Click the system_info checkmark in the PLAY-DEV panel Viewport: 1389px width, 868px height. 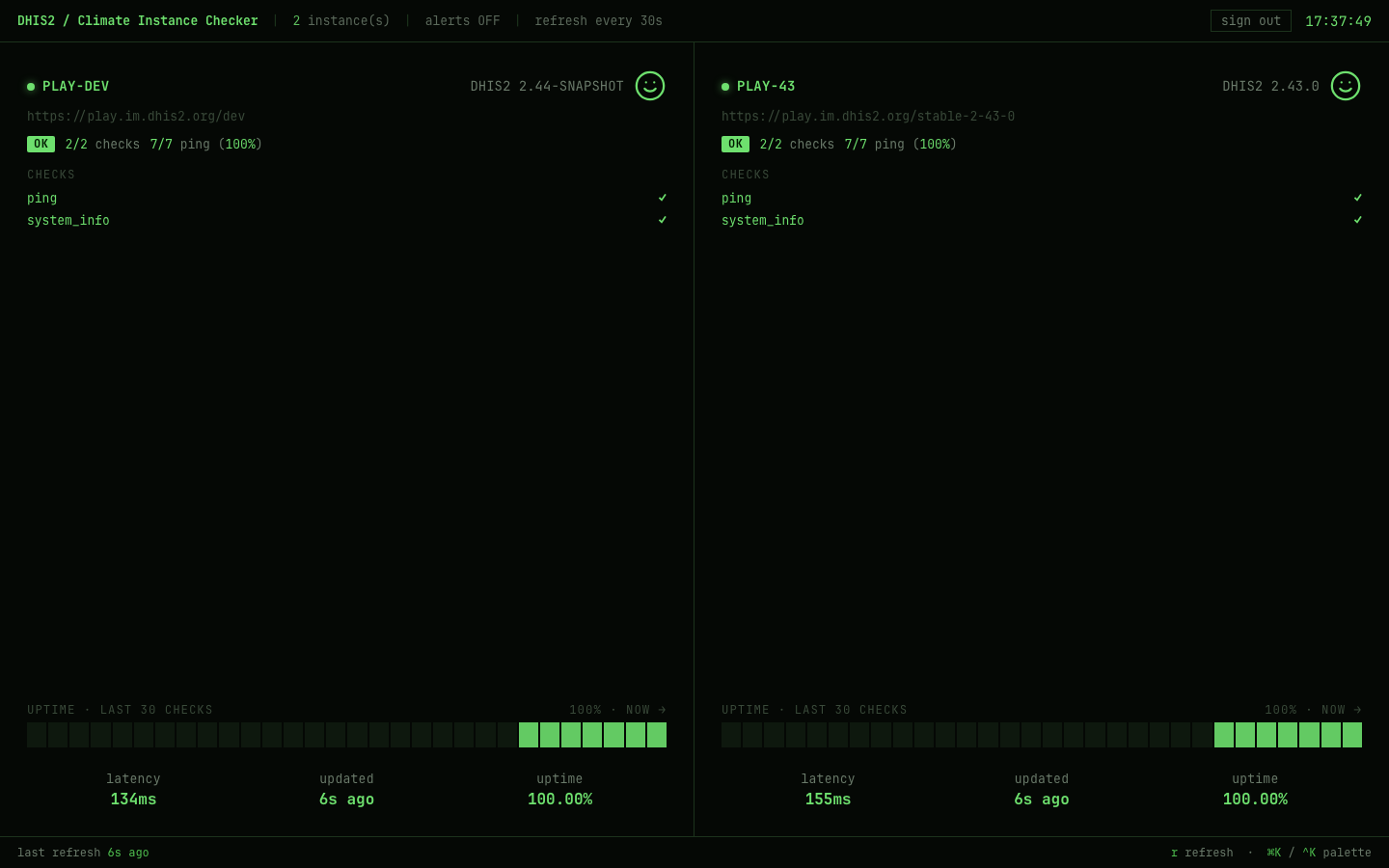[x=663, y=220]
